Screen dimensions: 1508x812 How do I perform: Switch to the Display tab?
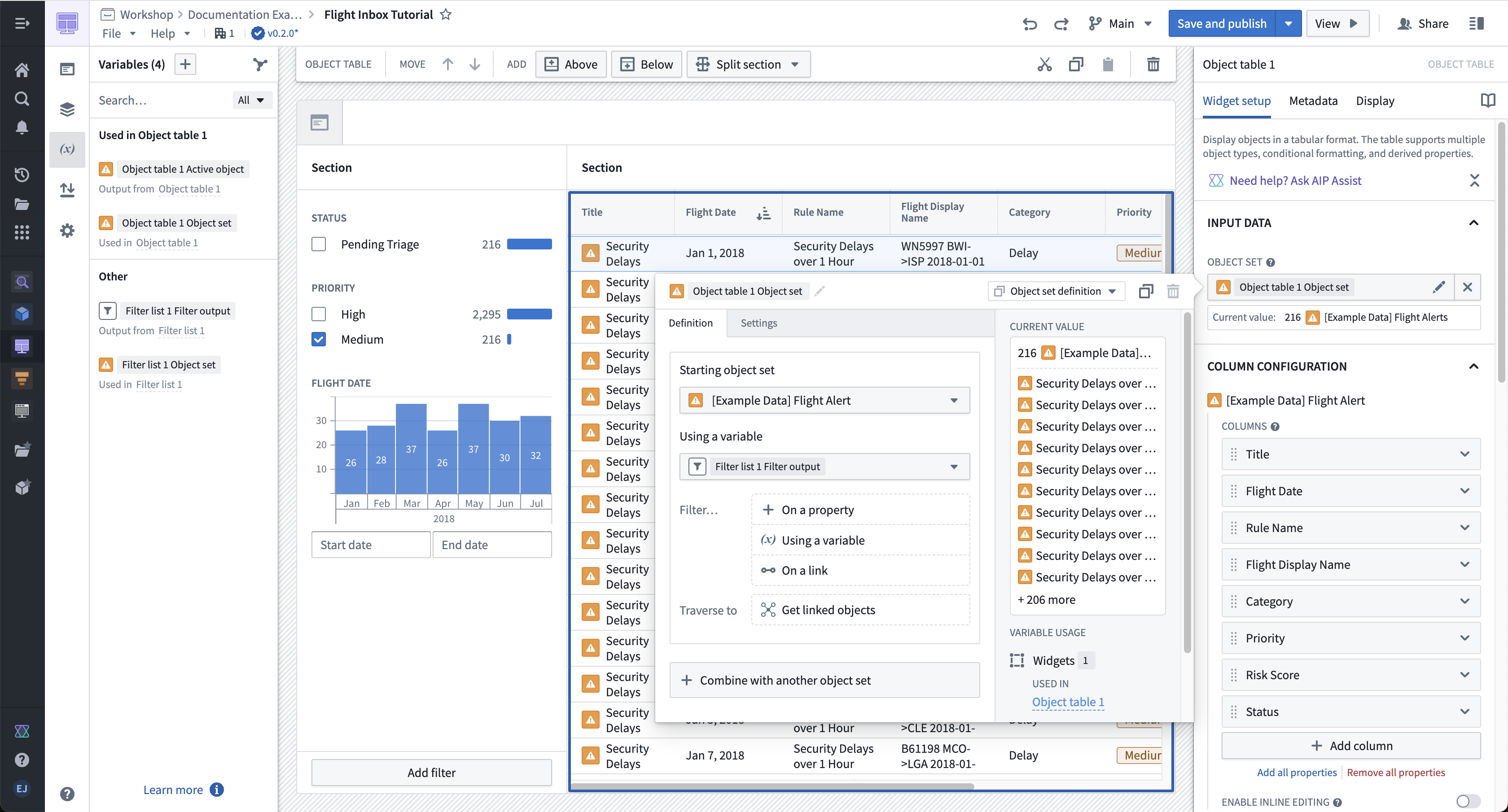[1375, 100]
